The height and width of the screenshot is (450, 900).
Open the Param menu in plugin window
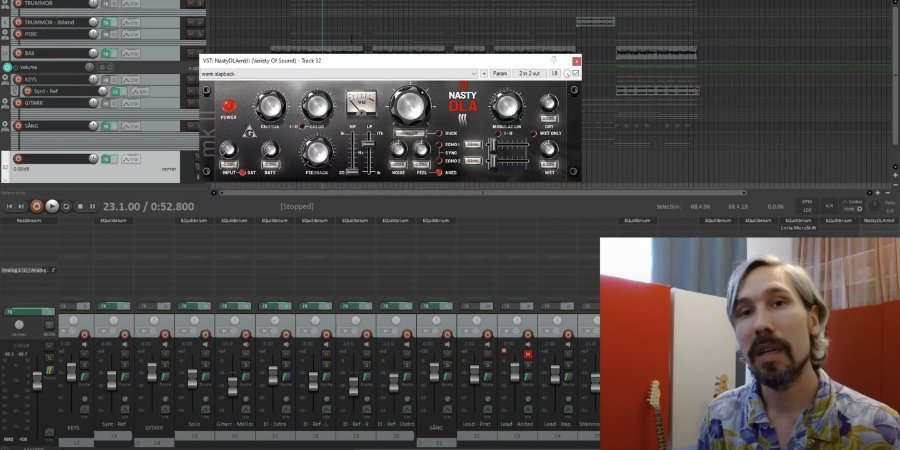(500, 73)
